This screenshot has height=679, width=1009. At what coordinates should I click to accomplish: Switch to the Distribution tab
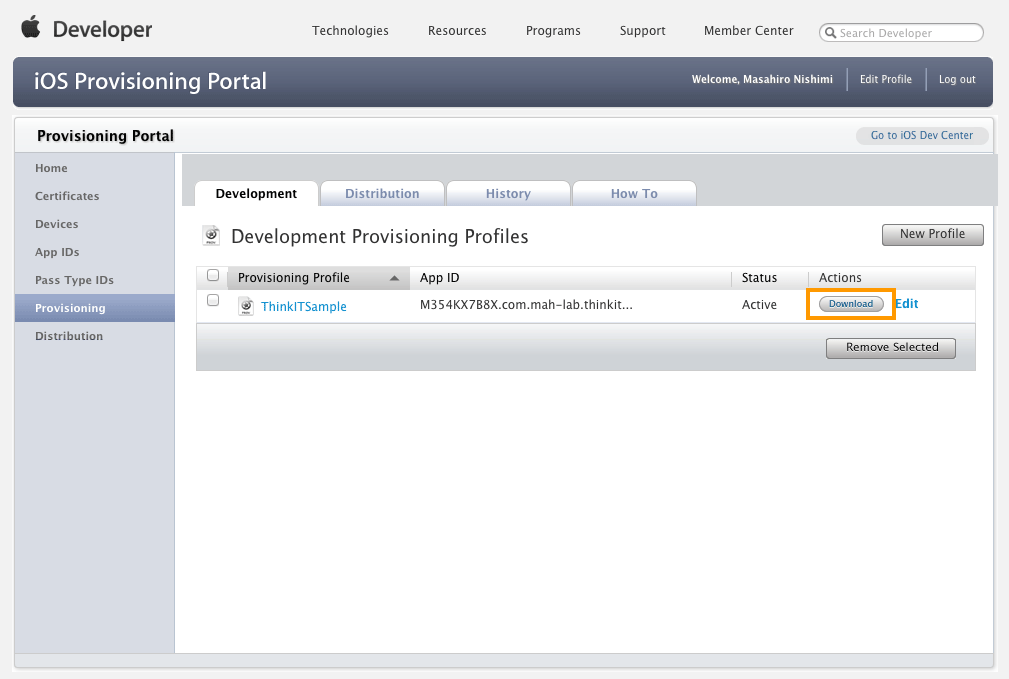click(382, 194)
